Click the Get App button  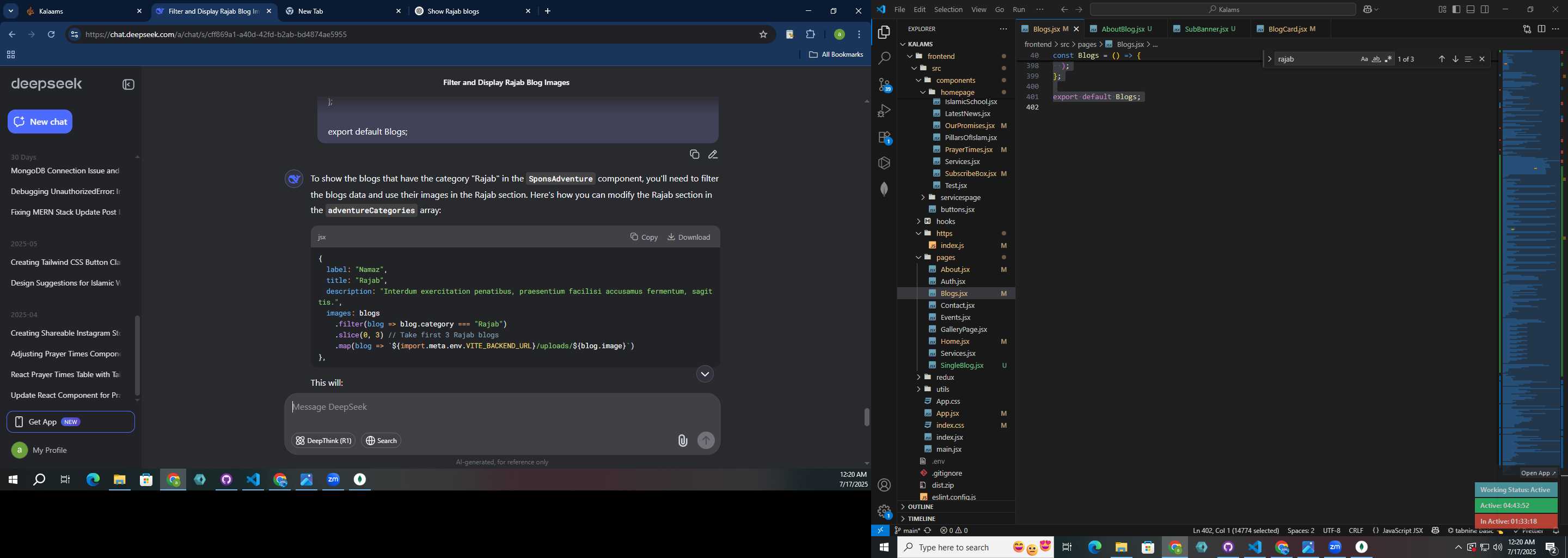71,422
